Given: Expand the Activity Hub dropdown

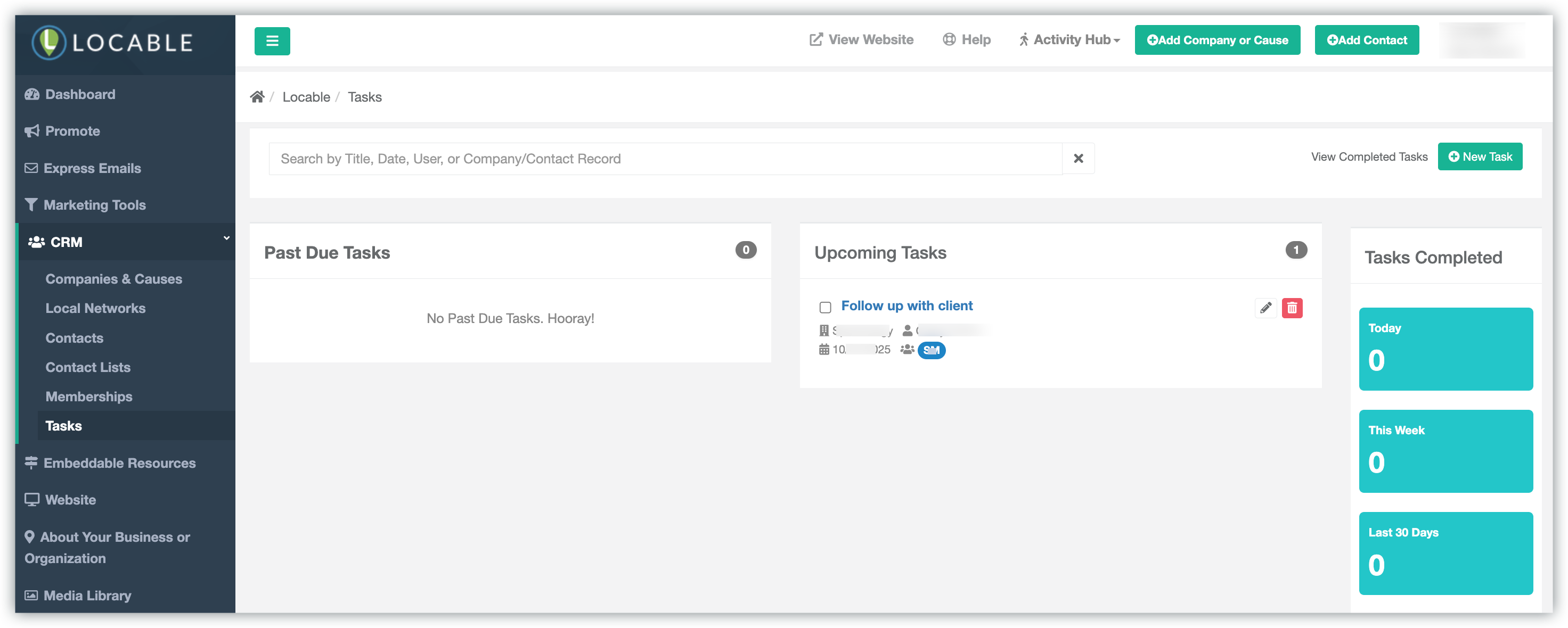Looking at the screenshot, I should pyautogui.click(x=1069, y=40).
